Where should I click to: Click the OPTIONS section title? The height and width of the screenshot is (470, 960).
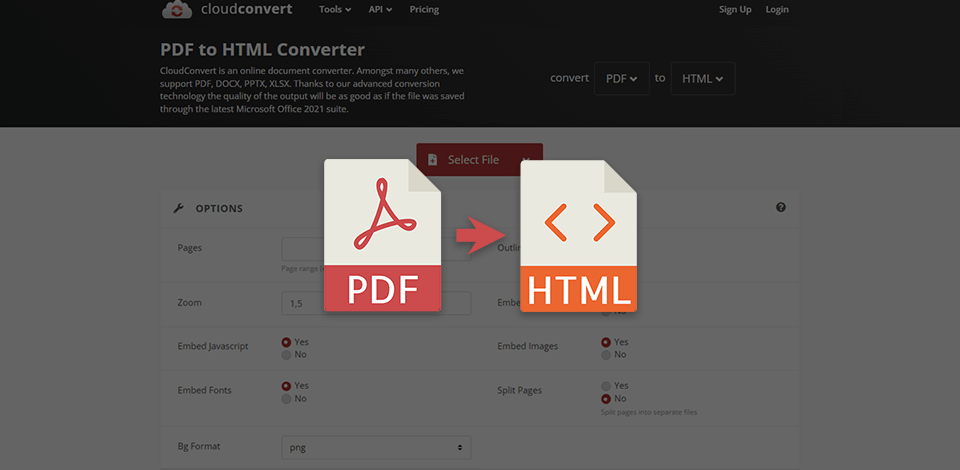click(x=219, y=209)
